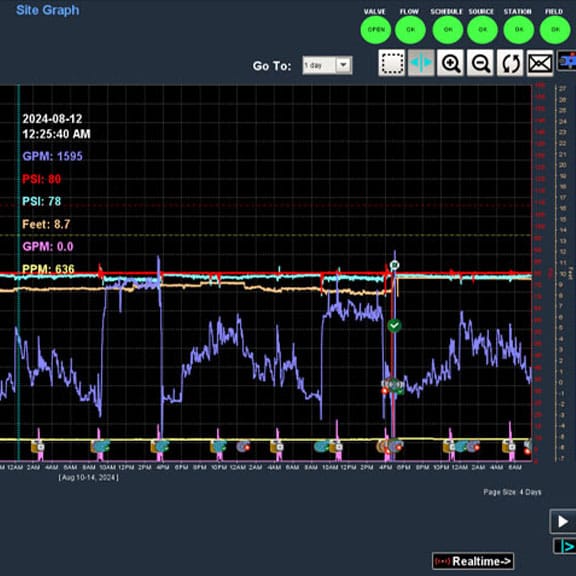This screenshot has width=576, height=576.
Task: Click the cyan PSI: 78 readout
Action: pos(42,201)
